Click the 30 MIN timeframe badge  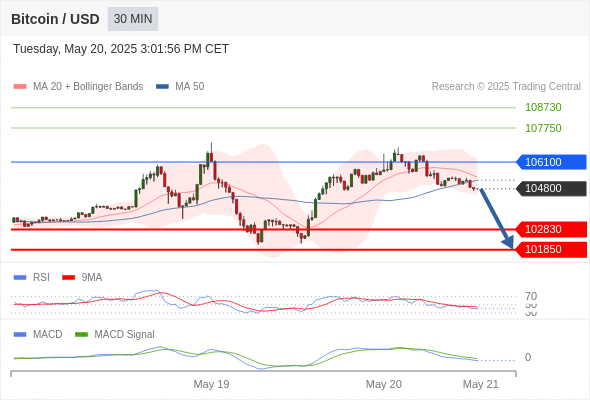tap(133, 19)
